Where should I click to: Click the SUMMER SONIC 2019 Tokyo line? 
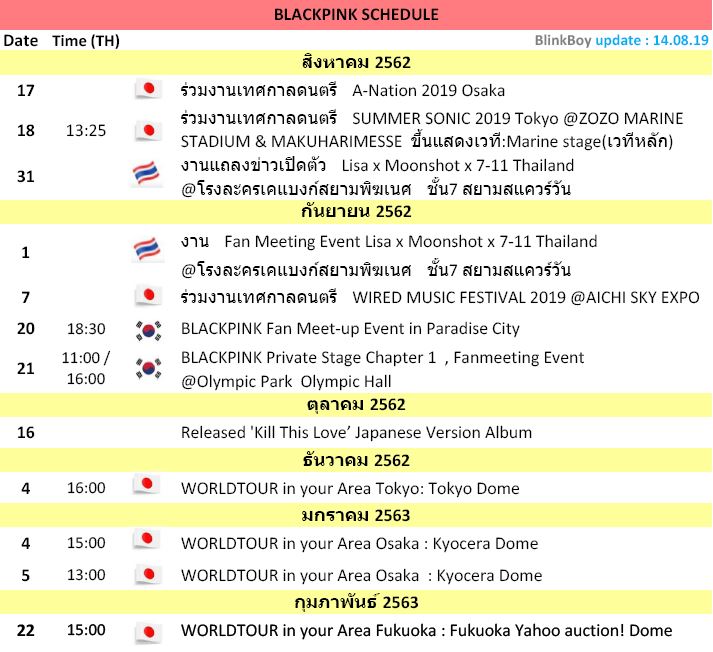(432, 119)
